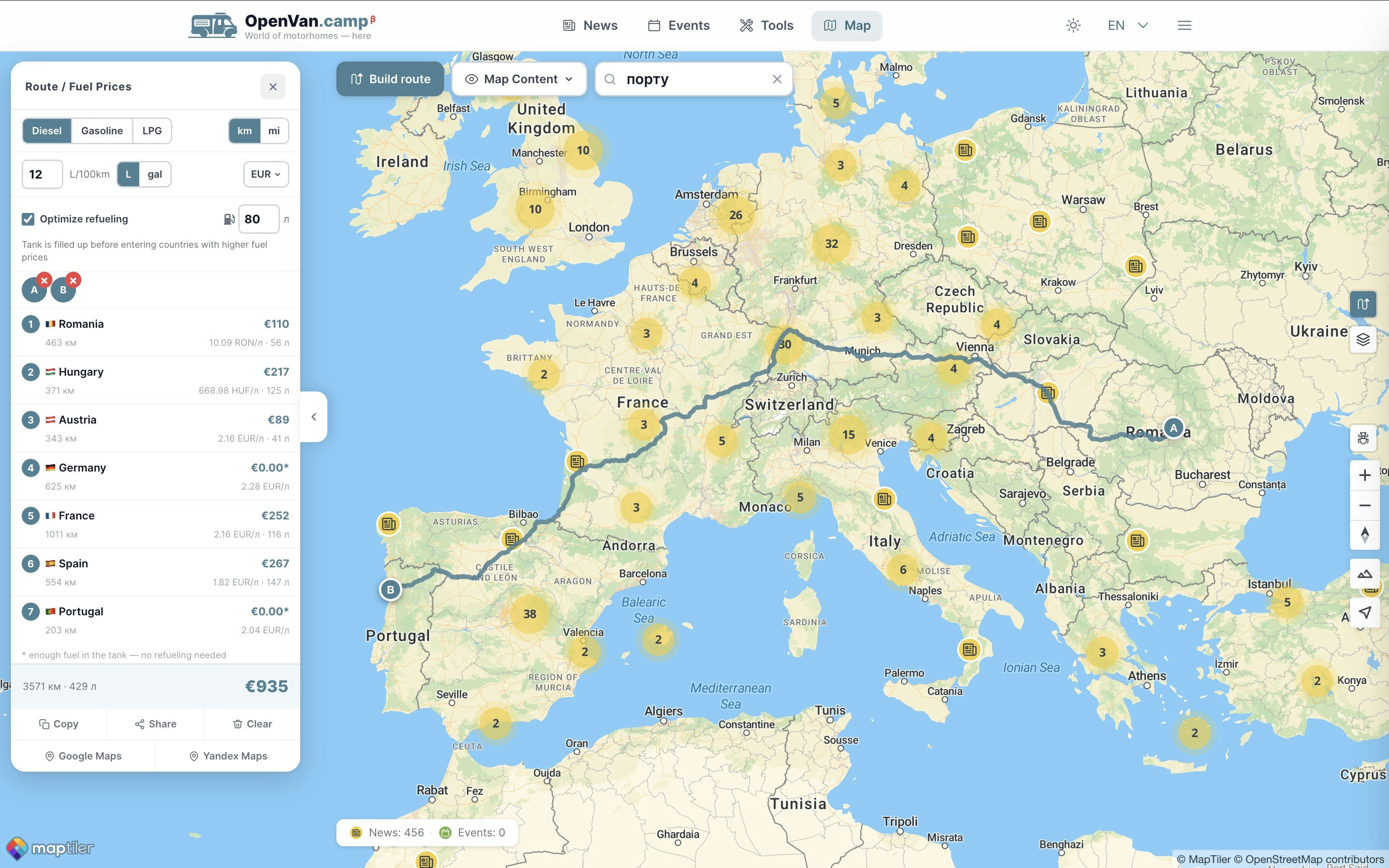Switch theme with the sun icon
Screen dimensions: 1389x868
point(1073,25)
